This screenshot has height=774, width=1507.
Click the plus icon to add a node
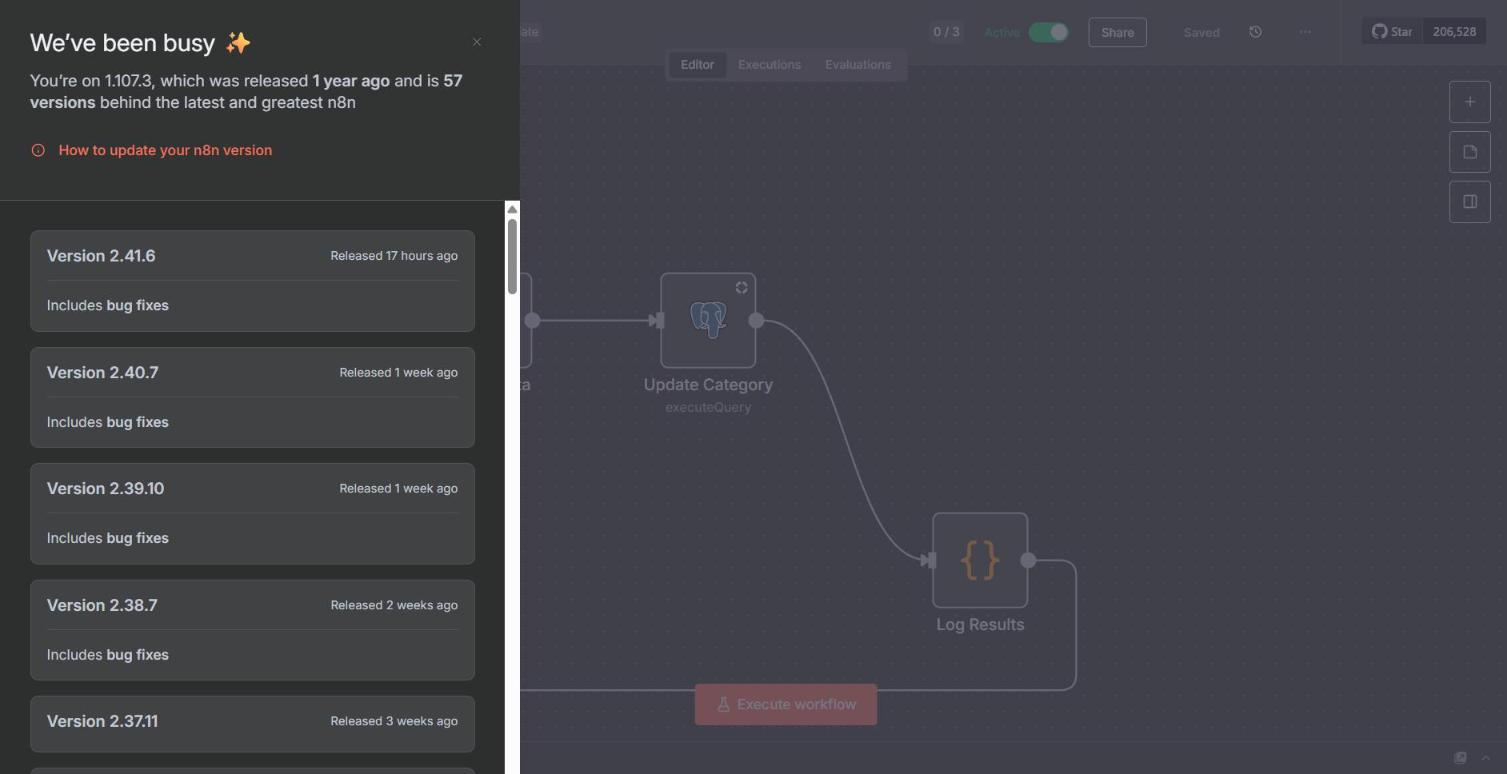[1470, 102]
